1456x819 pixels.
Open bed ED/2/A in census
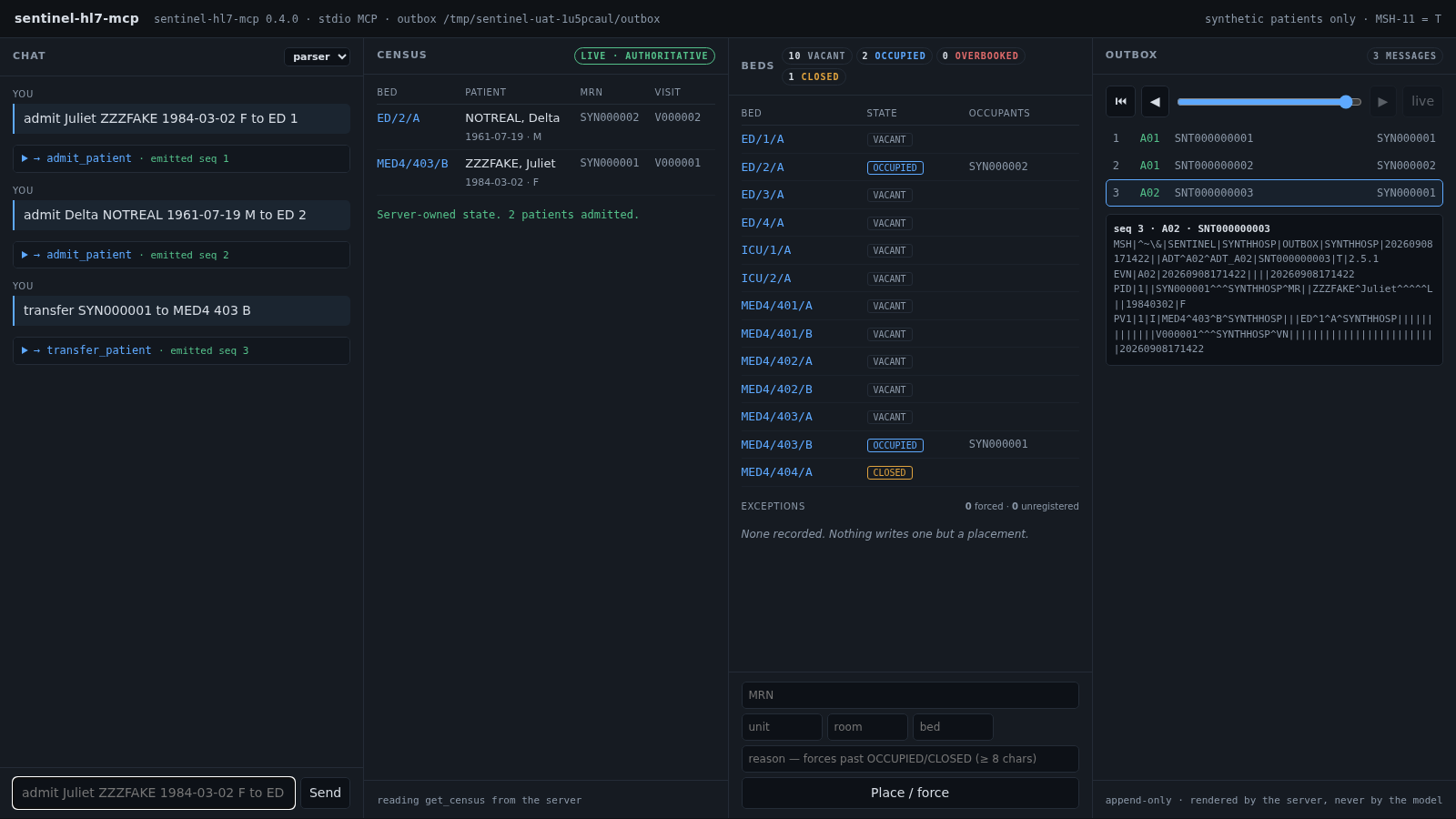399,117
